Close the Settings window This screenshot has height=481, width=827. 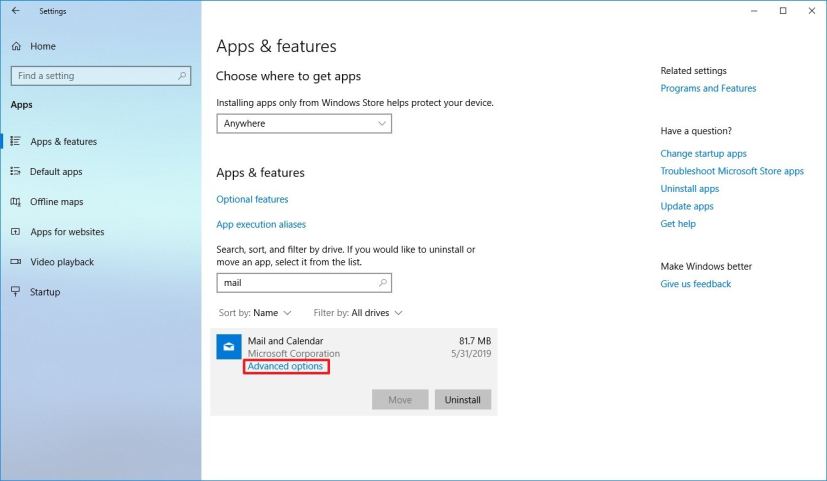coord(812,11)
